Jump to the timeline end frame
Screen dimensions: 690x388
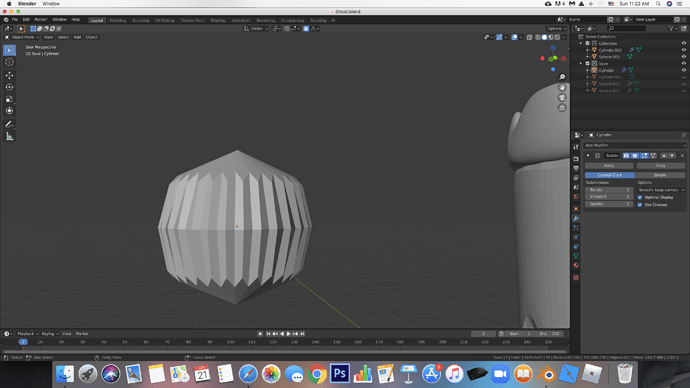302,334
